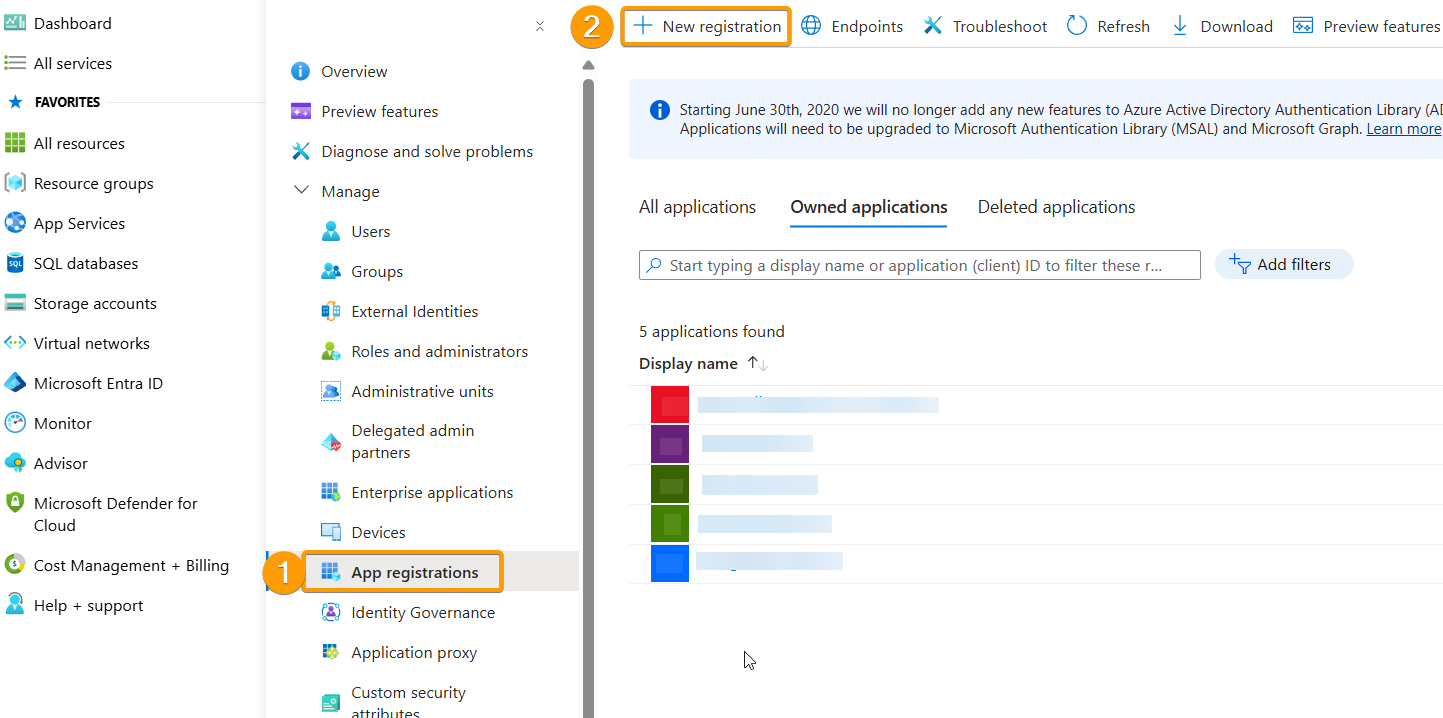Open the application with the purple thumbnail
Viewport: 1443px width, 718px height.
[670, 444]
